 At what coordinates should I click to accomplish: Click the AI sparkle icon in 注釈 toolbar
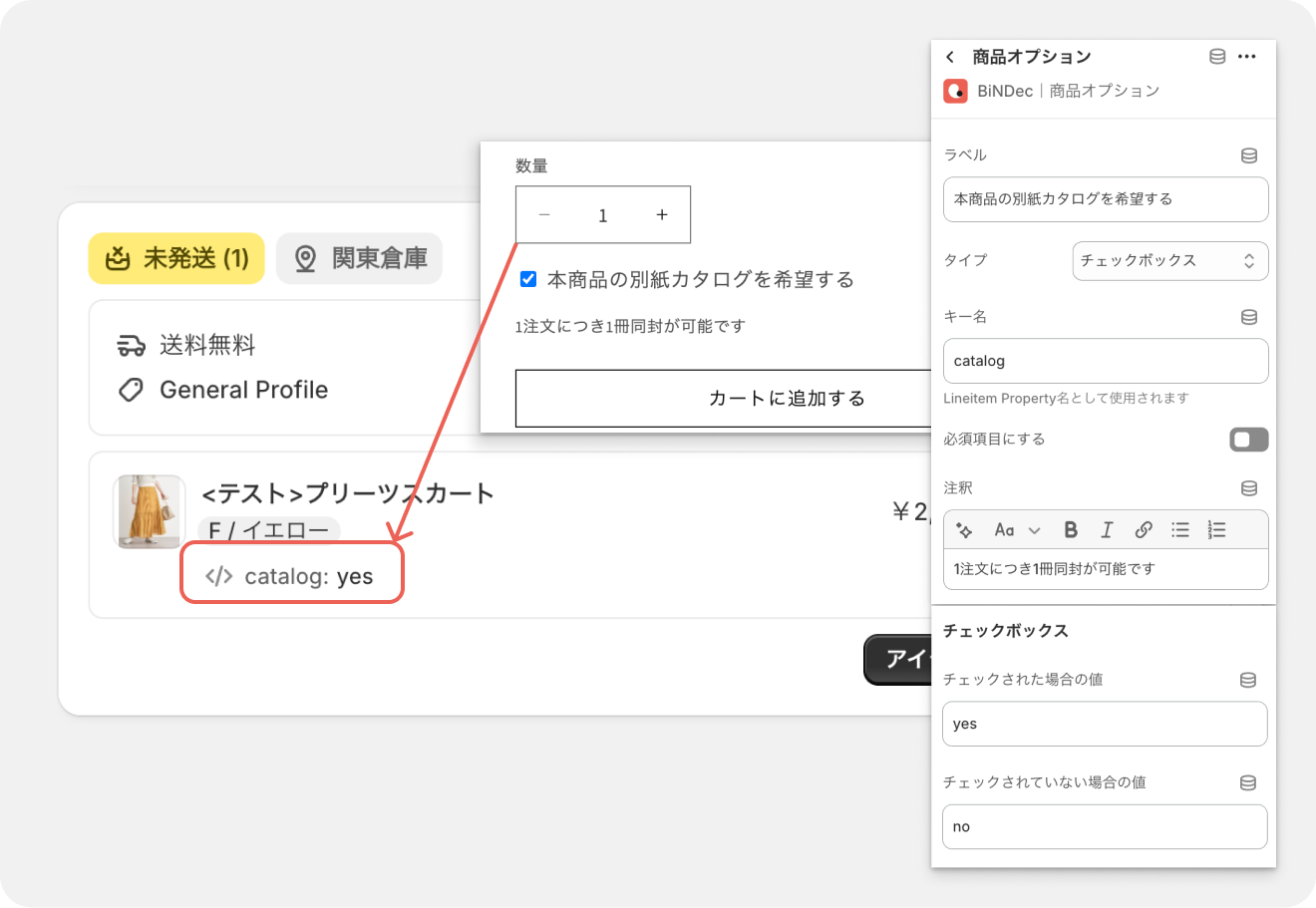(x=964, y=530)
